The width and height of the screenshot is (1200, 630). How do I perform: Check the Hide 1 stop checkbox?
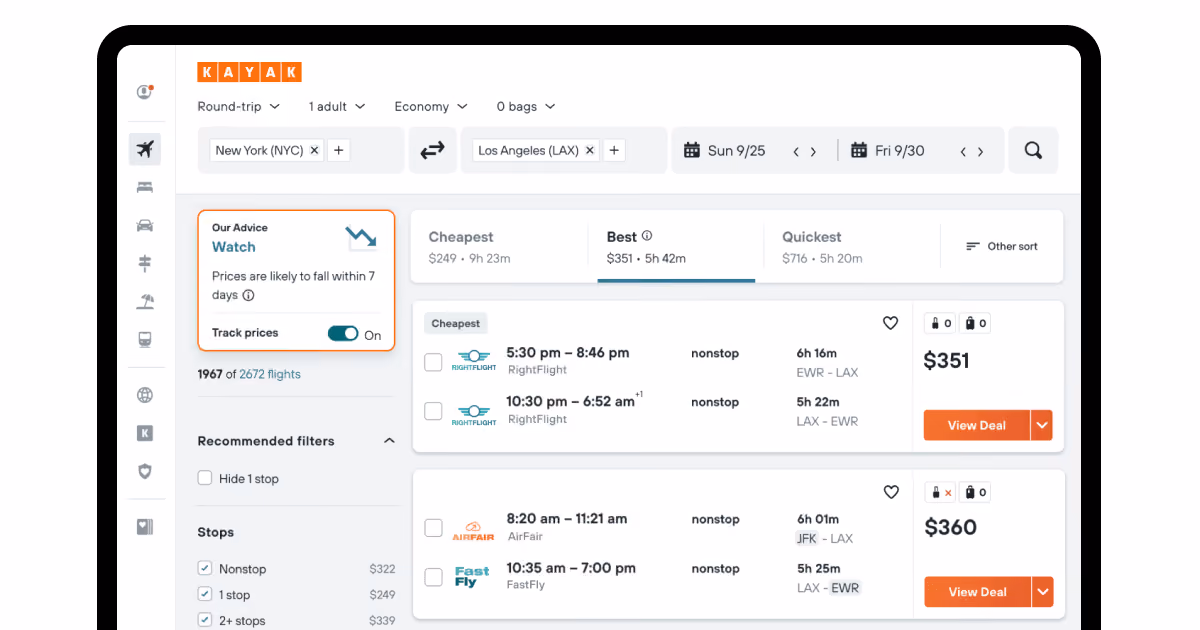point(205,478)
